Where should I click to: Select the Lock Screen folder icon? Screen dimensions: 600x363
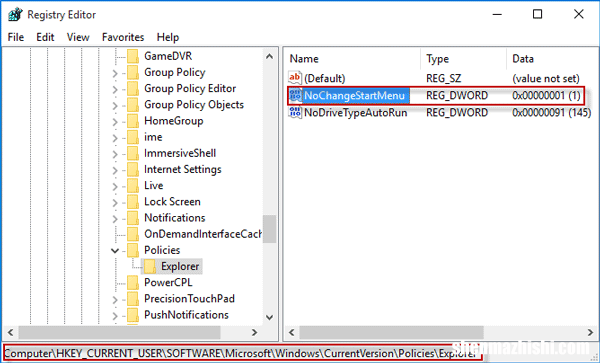coord(133,202)
